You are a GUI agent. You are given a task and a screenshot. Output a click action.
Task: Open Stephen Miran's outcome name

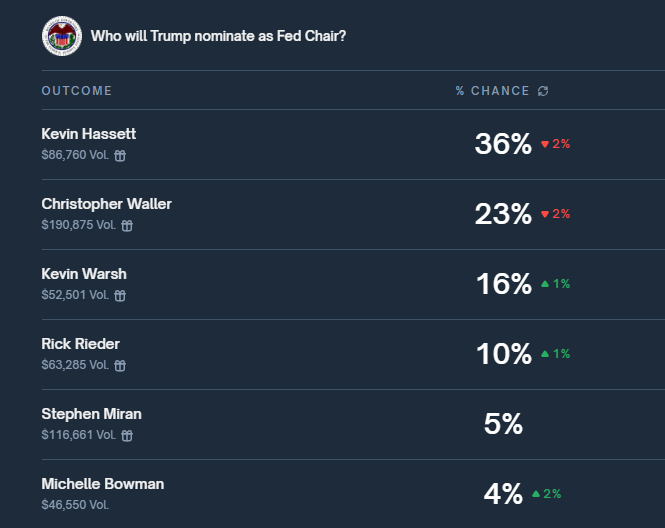[92, 414]
